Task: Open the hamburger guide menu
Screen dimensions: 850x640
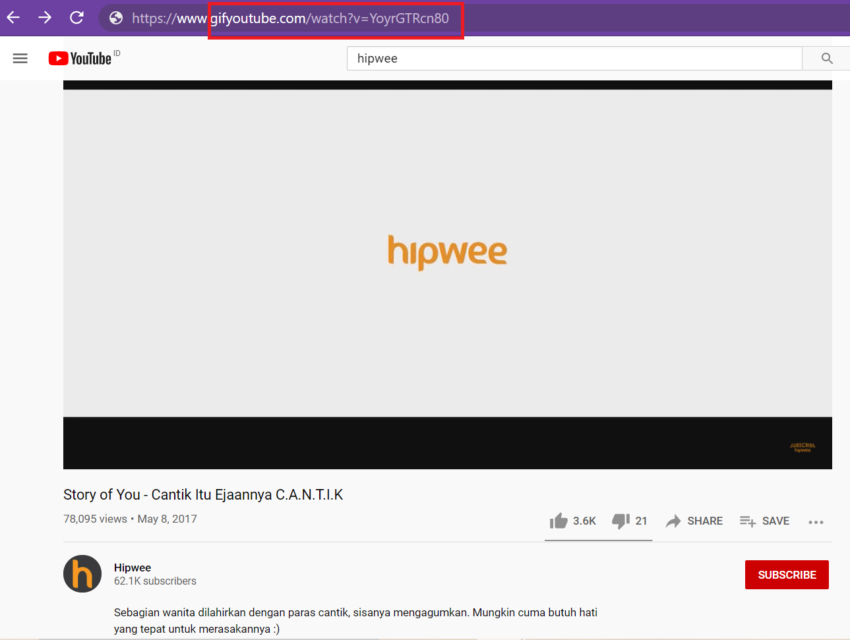Action: pos(20,58)
